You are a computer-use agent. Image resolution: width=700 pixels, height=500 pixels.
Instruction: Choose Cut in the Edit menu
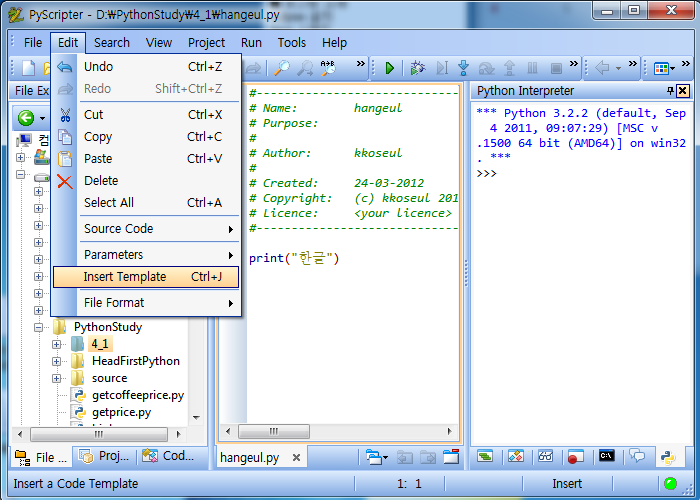tap(146, 115)
